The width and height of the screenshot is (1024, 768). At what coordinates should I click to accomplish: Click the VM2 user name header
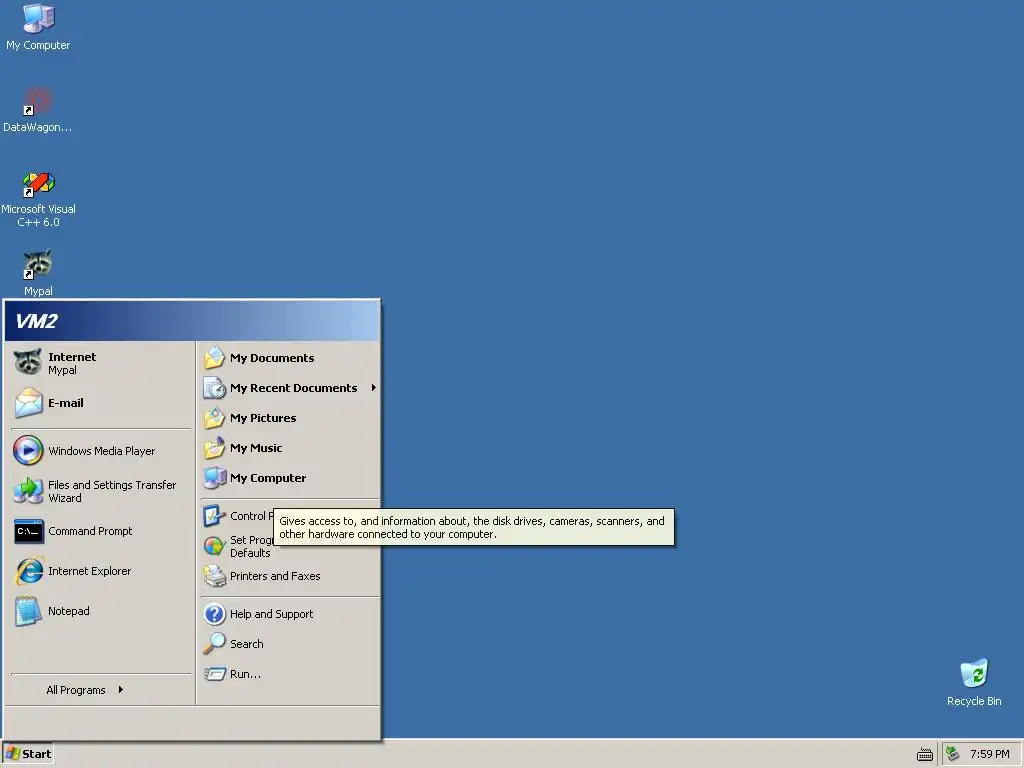pyautogui.click(x=37, y=321)
